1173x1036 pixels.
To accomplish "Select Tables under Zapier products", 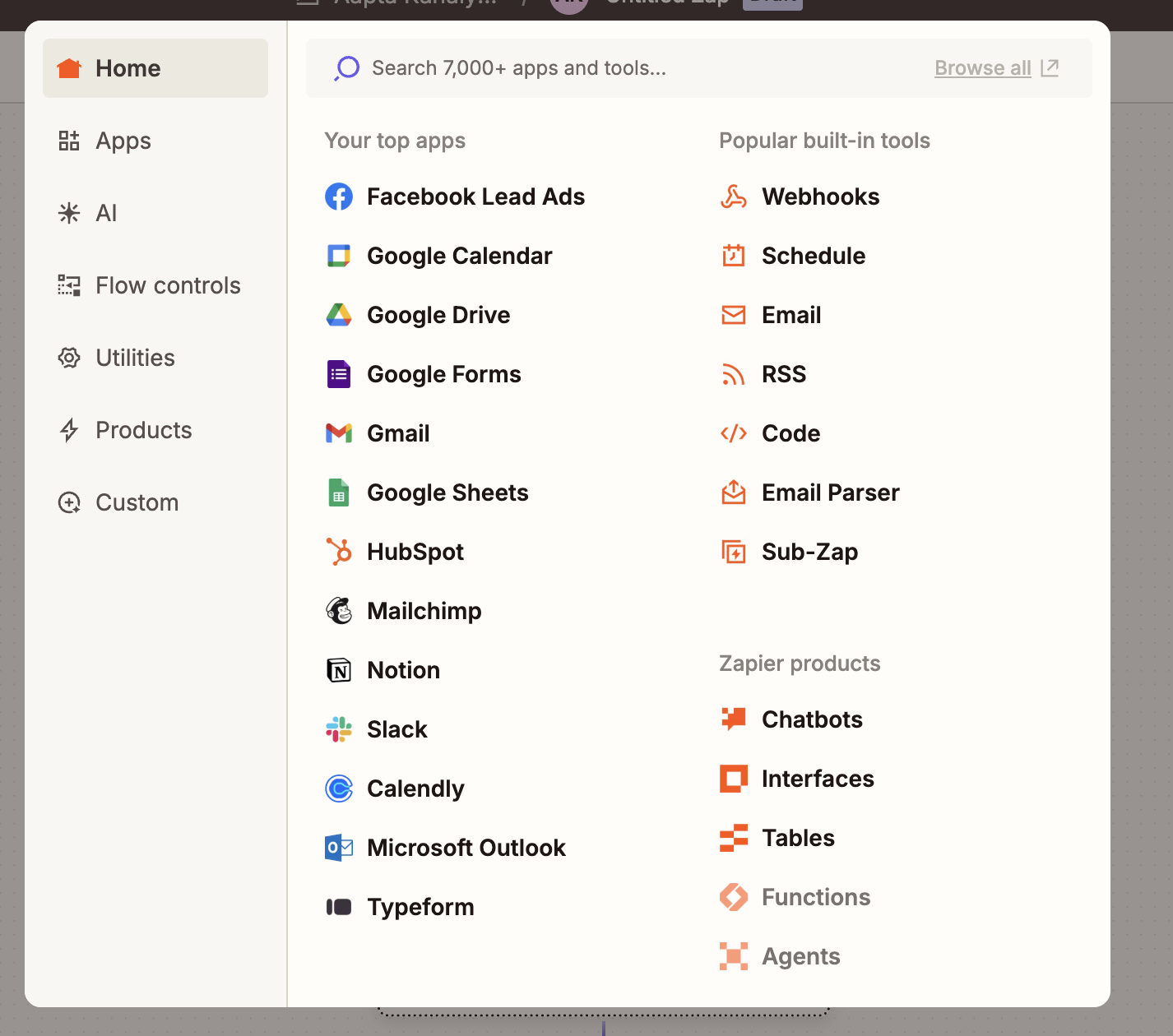I will tap(797, 838).
